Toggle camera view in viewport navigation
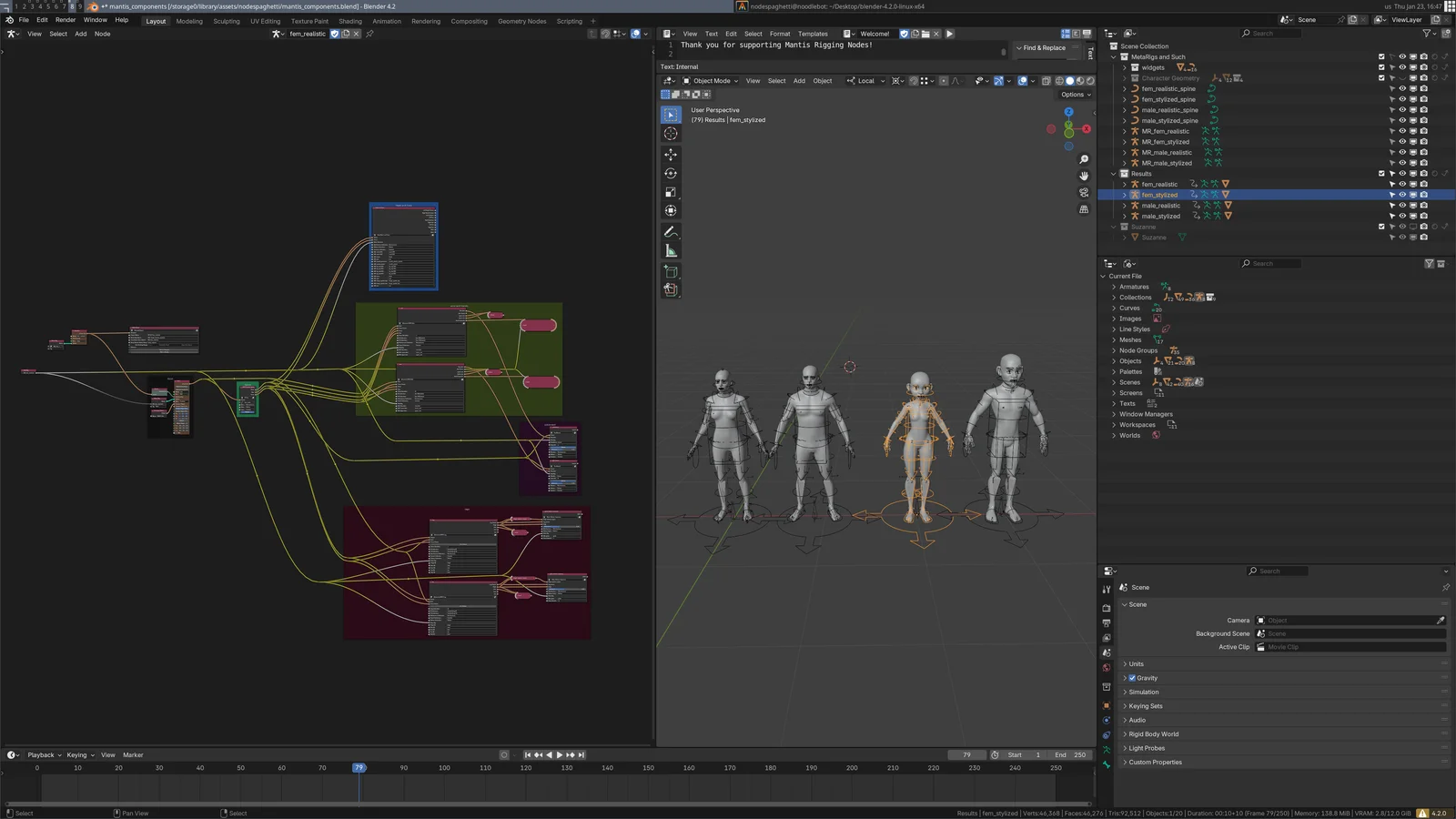The height and width of the screenshot is (819, 1456). [x=1084, y=193]
